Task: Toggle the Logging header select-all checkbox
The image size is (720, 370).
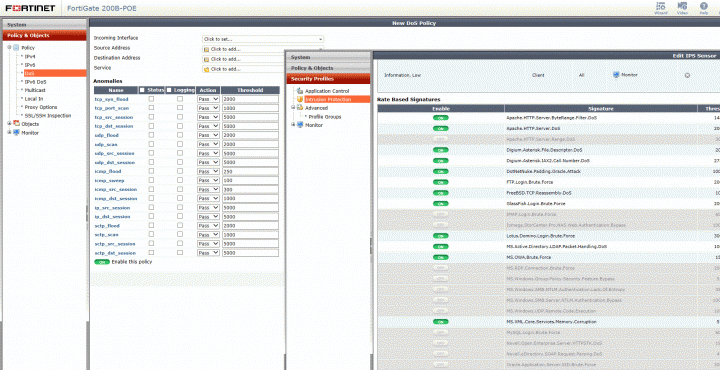Action: tap(169, 90)
